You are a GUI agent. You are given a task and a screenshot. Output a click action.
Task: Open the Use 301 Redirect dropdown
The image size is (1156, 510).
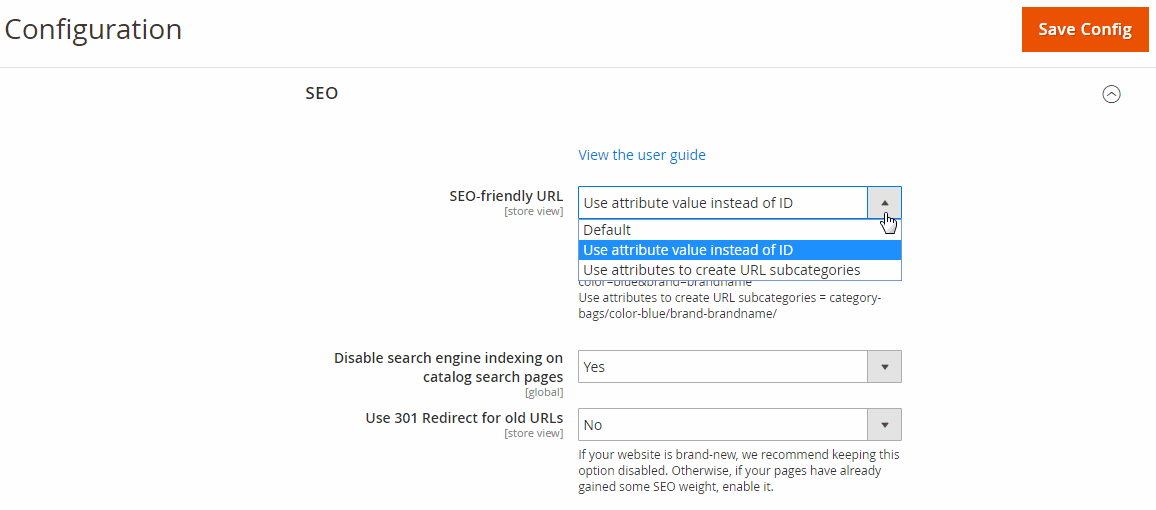tap(739, 425)
